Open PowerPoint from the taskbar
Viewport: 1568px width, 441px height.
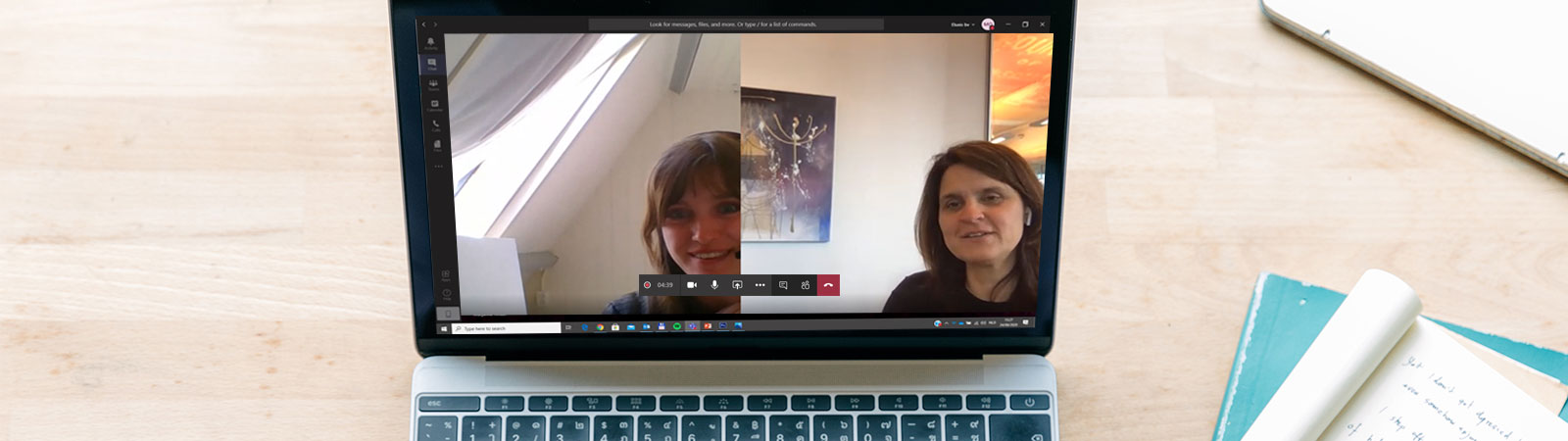click(708, 326)
